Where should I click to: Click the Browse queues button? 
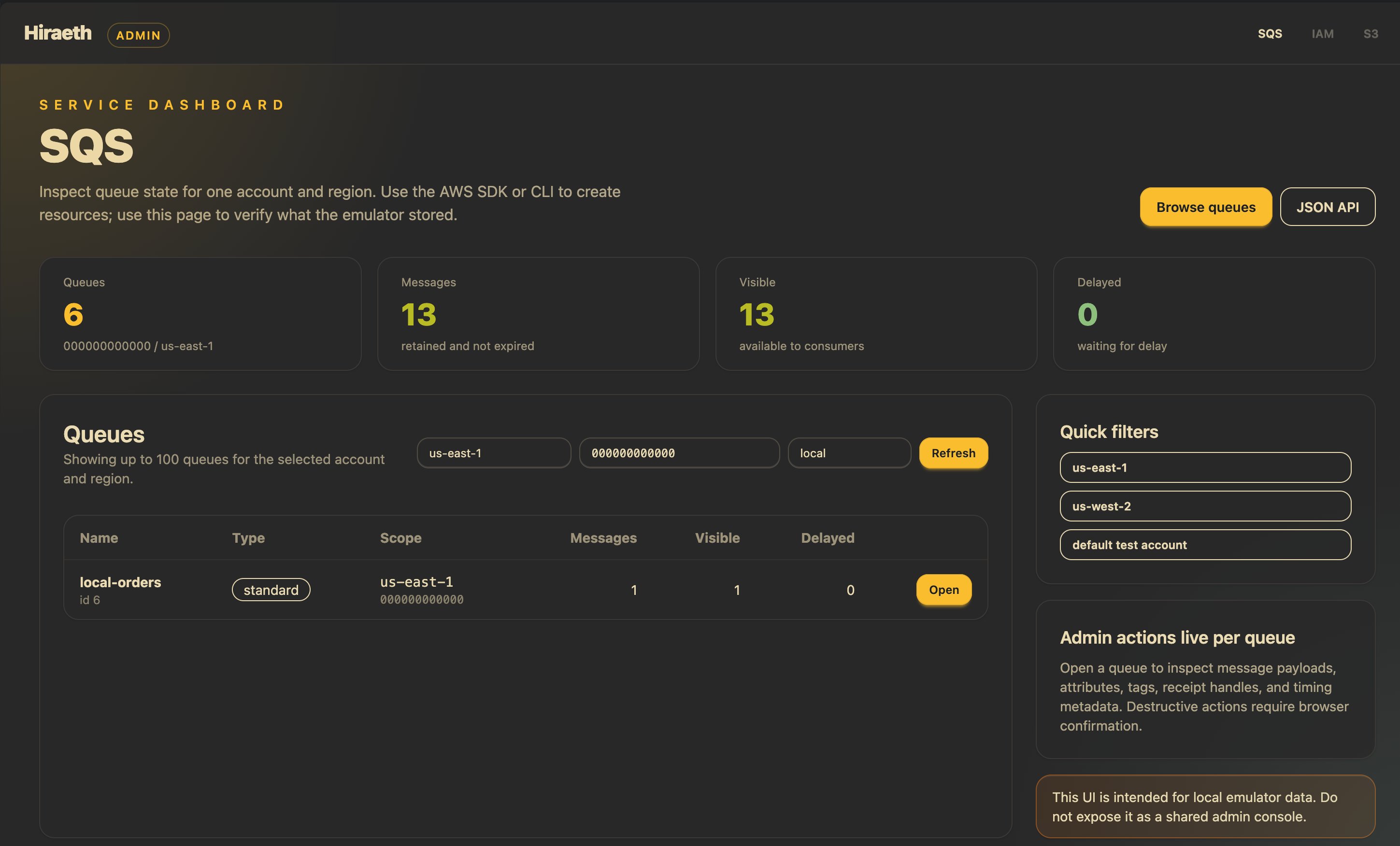(1206, 207)
